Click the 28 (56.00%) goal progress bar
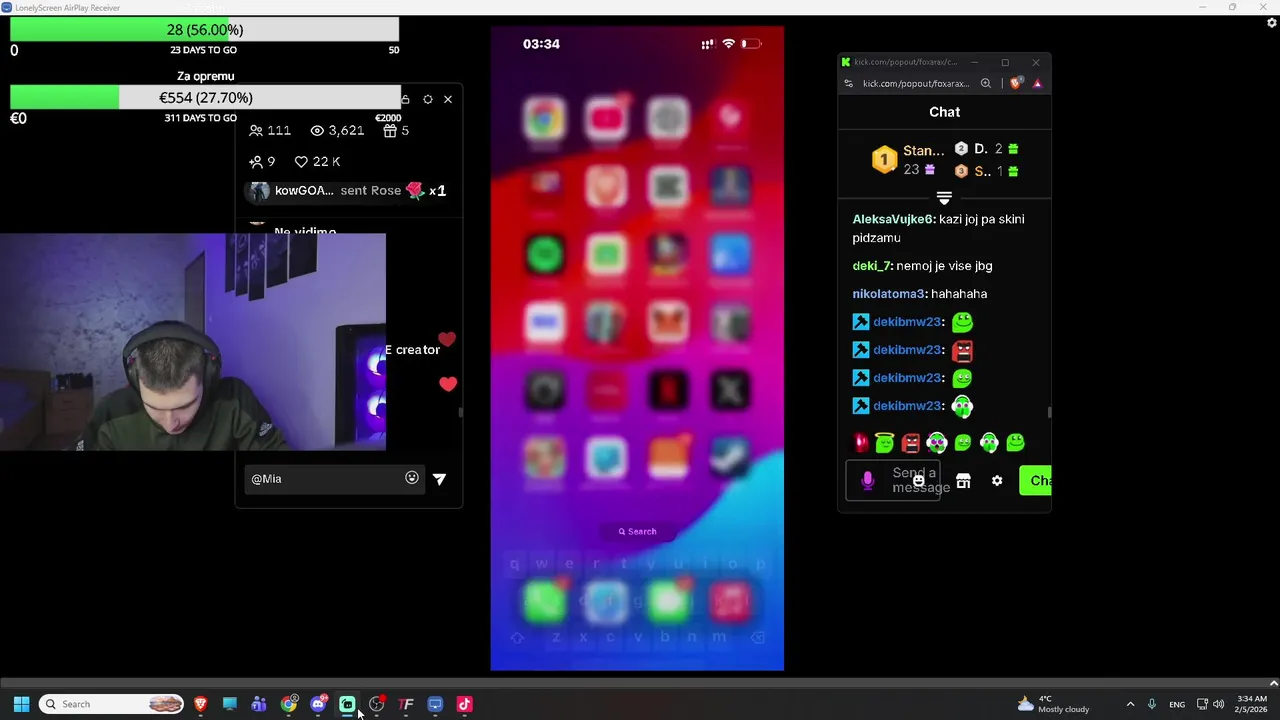This screenshot has width=1280, height=720. 204,30
